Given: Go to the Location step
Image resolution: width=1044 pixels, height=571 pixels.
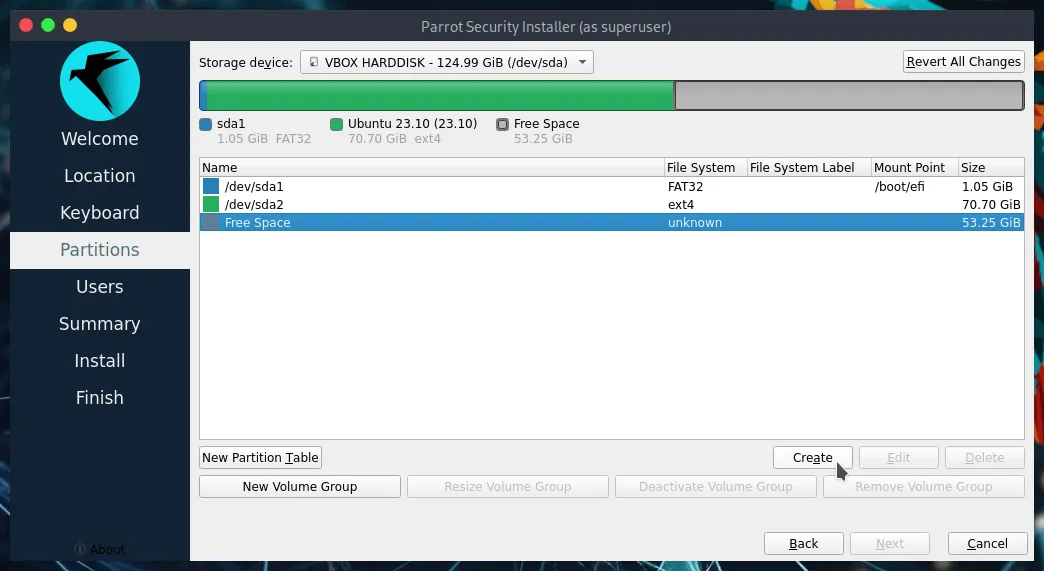Looking at the screenshot, I should point(100,176).
